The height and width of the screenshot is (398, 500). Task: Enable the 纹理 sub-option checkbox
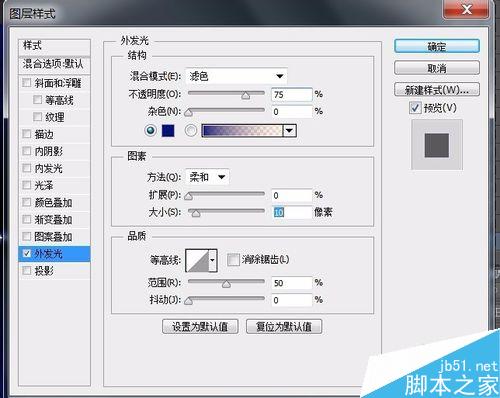(x=37, y=116)
